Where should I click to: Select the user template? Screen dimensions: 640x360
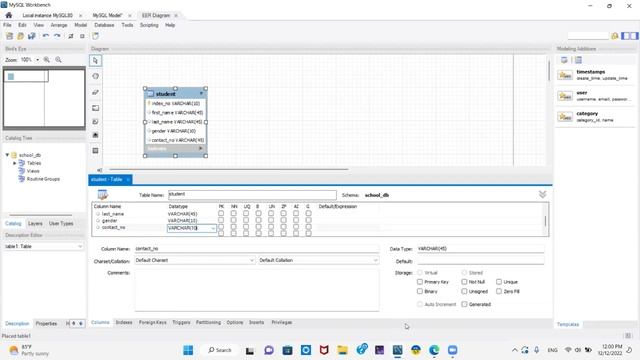594,96
